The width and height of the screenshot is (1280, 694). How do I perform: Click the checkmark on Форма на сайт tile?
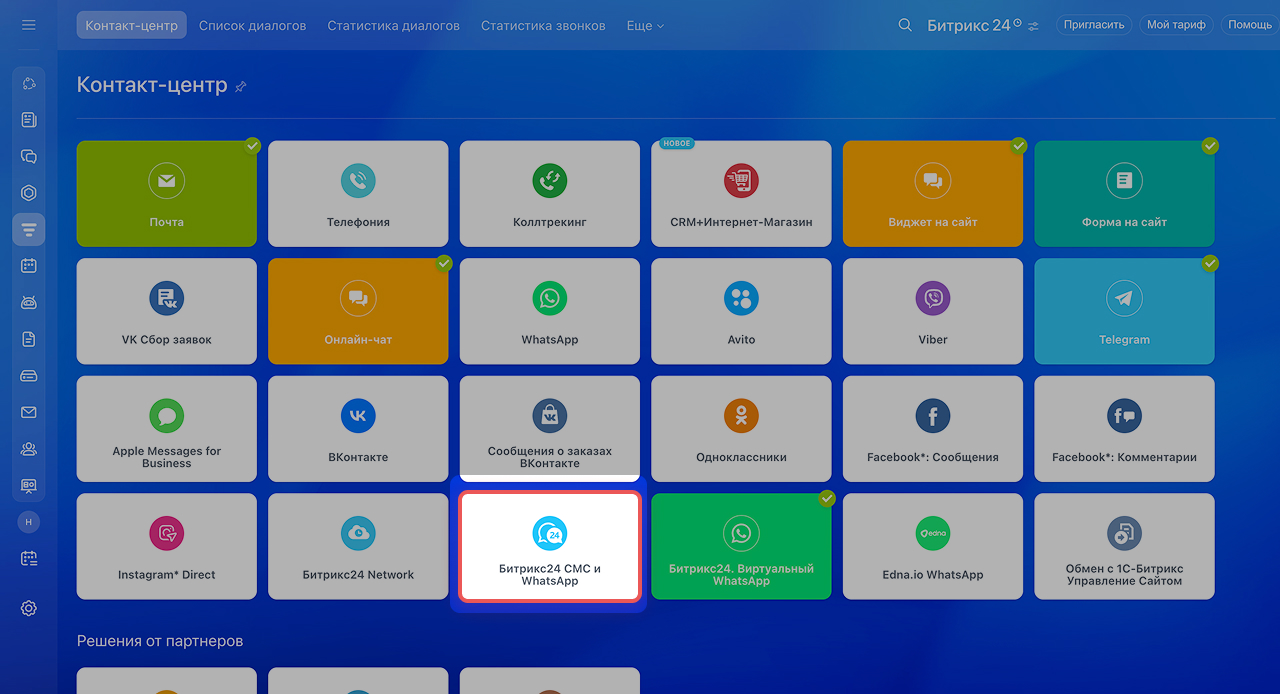tap(1210, 146)
